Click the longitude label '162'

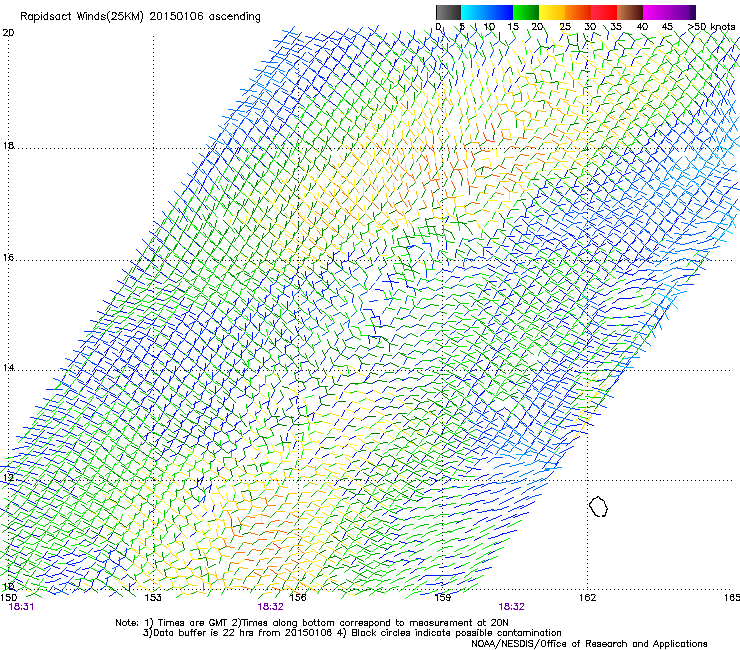[x=588, y=598]
